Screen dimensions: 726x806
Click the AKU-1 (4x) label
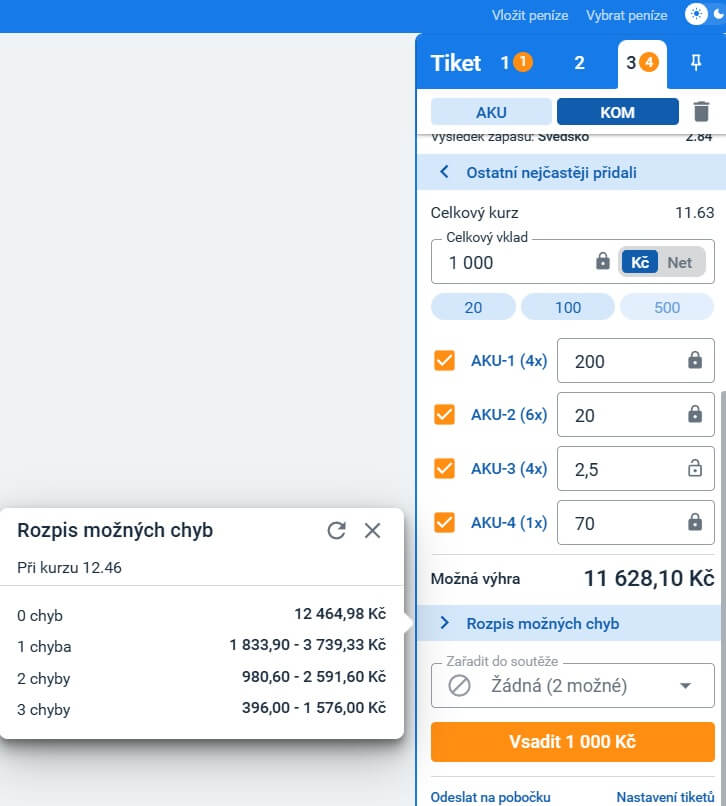(x=509, y=360)
